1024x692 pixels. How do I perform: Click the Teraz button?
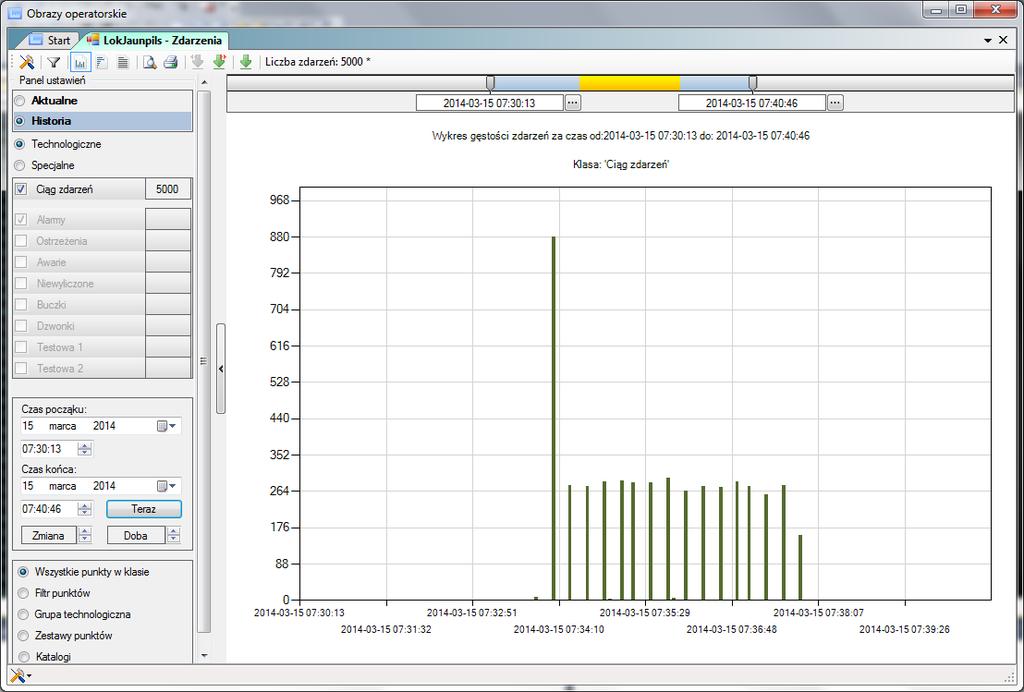(144, 509)
